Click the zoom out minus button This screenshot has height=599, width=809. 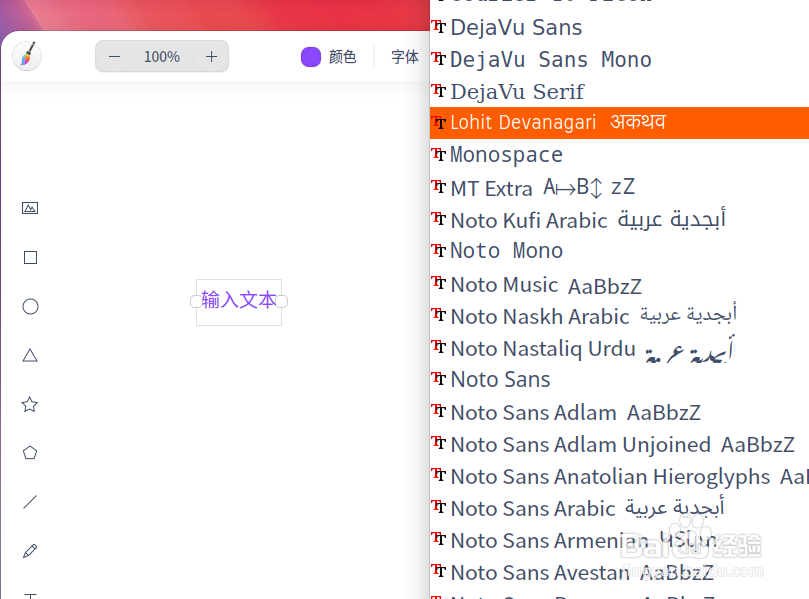115,57
